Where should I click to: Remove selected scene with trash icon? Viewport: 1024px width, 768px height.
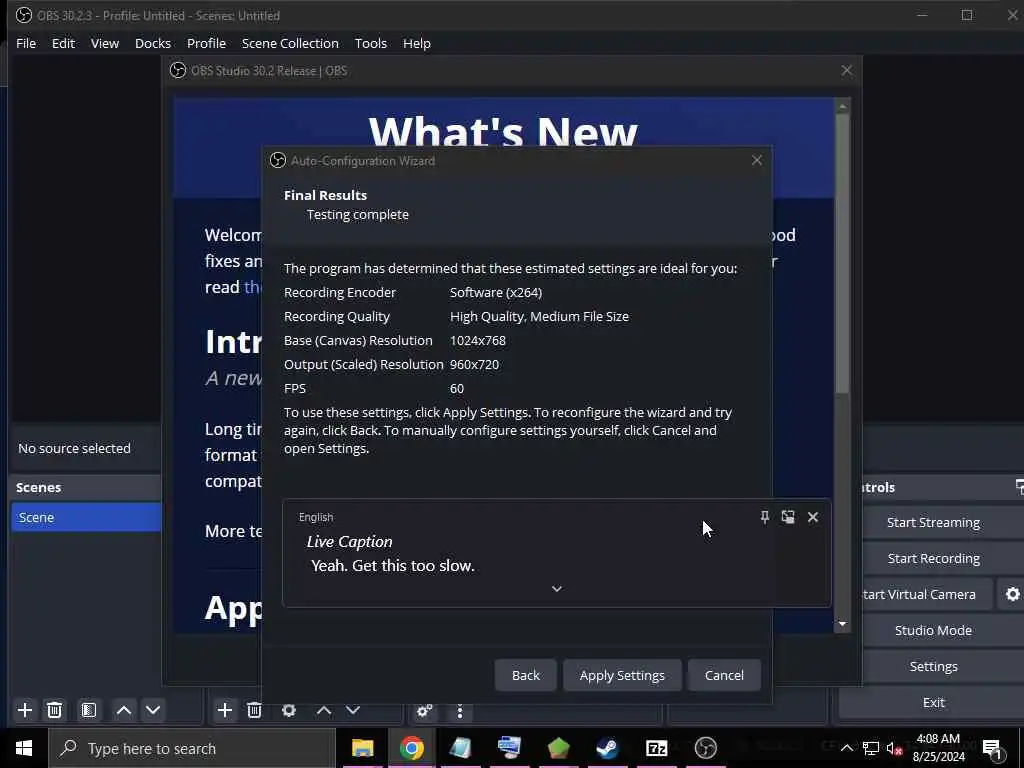point(55,710)
